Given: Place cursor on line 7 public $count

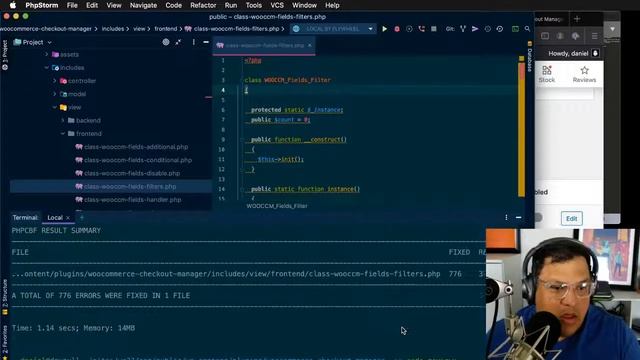Looking at the screenshot, I should [x=280, y=120].
